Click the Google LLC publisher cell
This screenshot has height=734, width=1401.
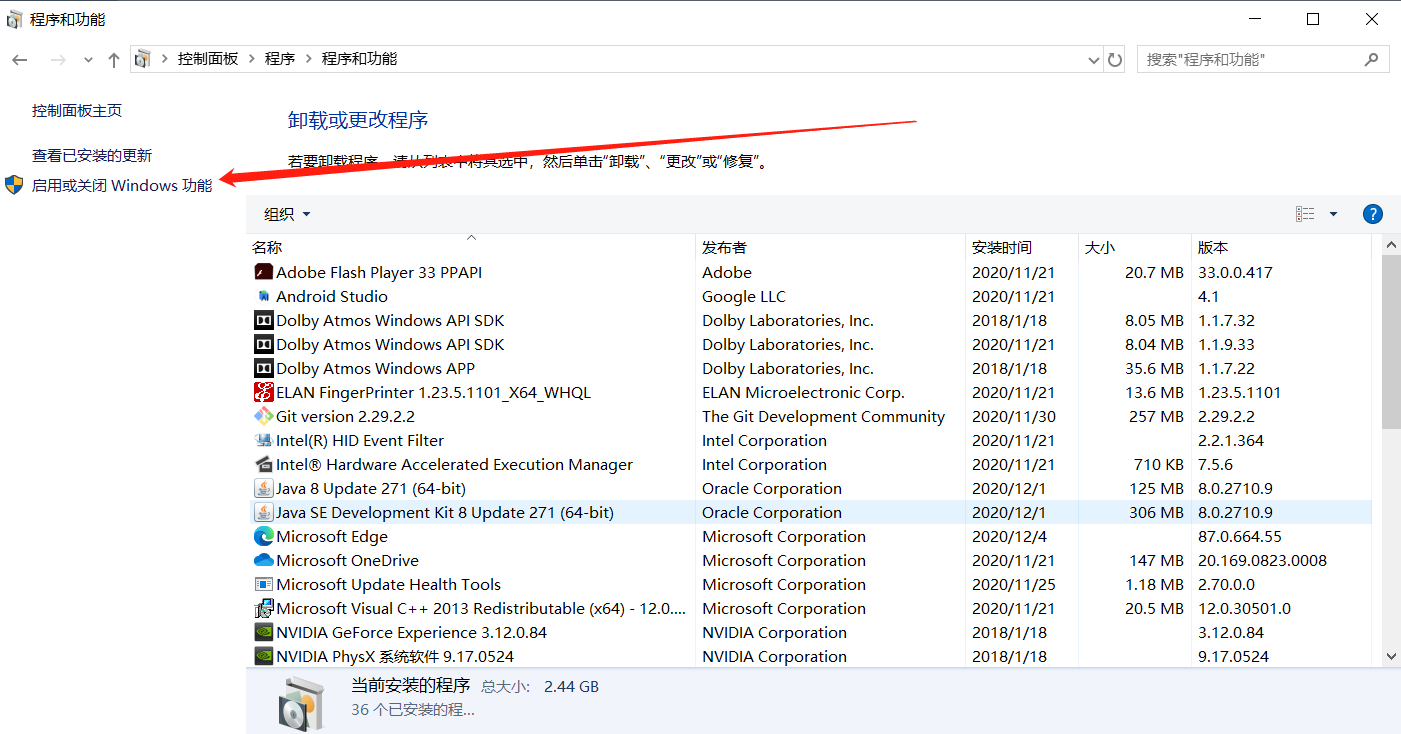click(744, 296)
